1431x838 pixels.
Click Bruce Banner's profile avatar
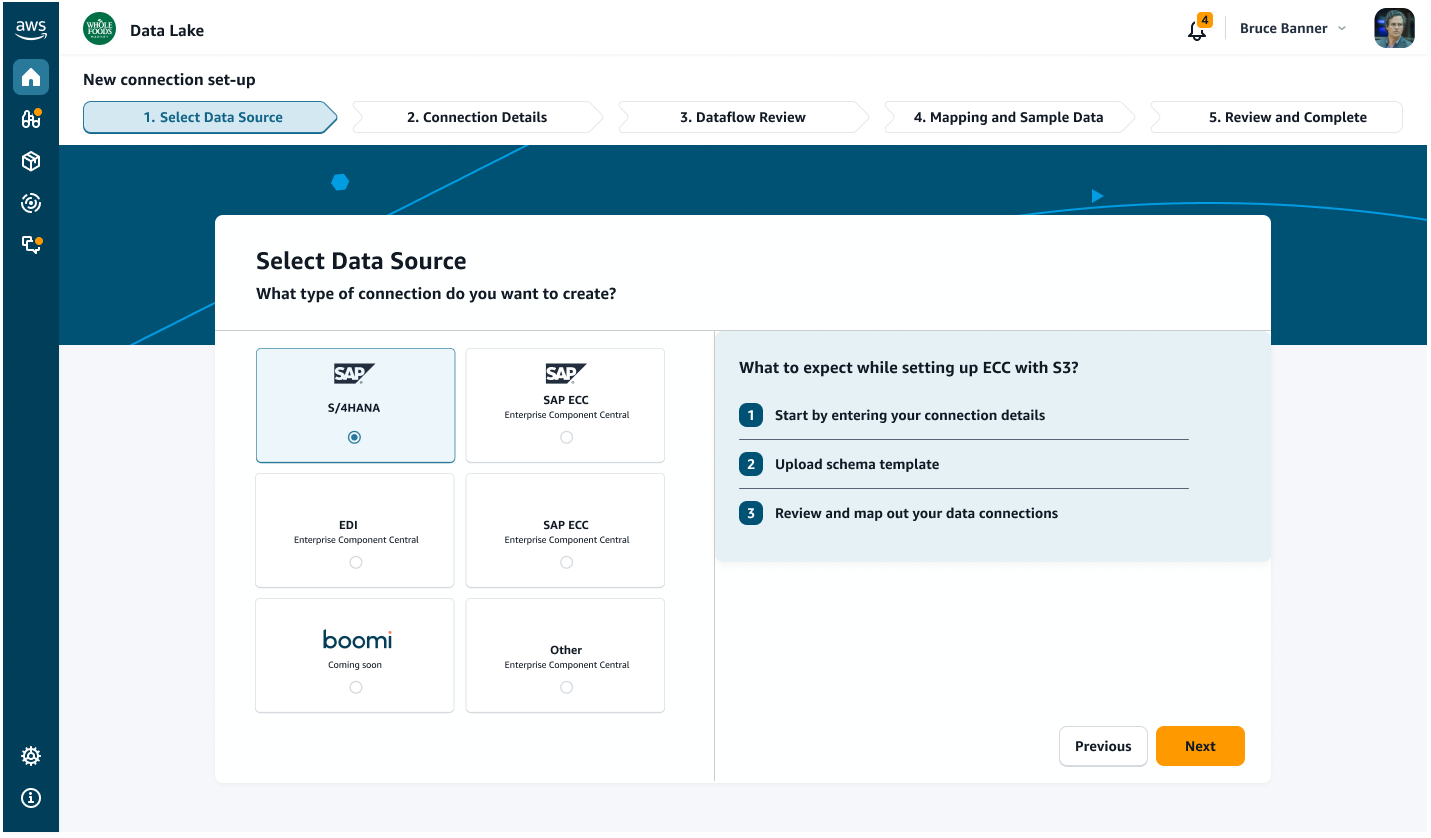[1394, 28]
